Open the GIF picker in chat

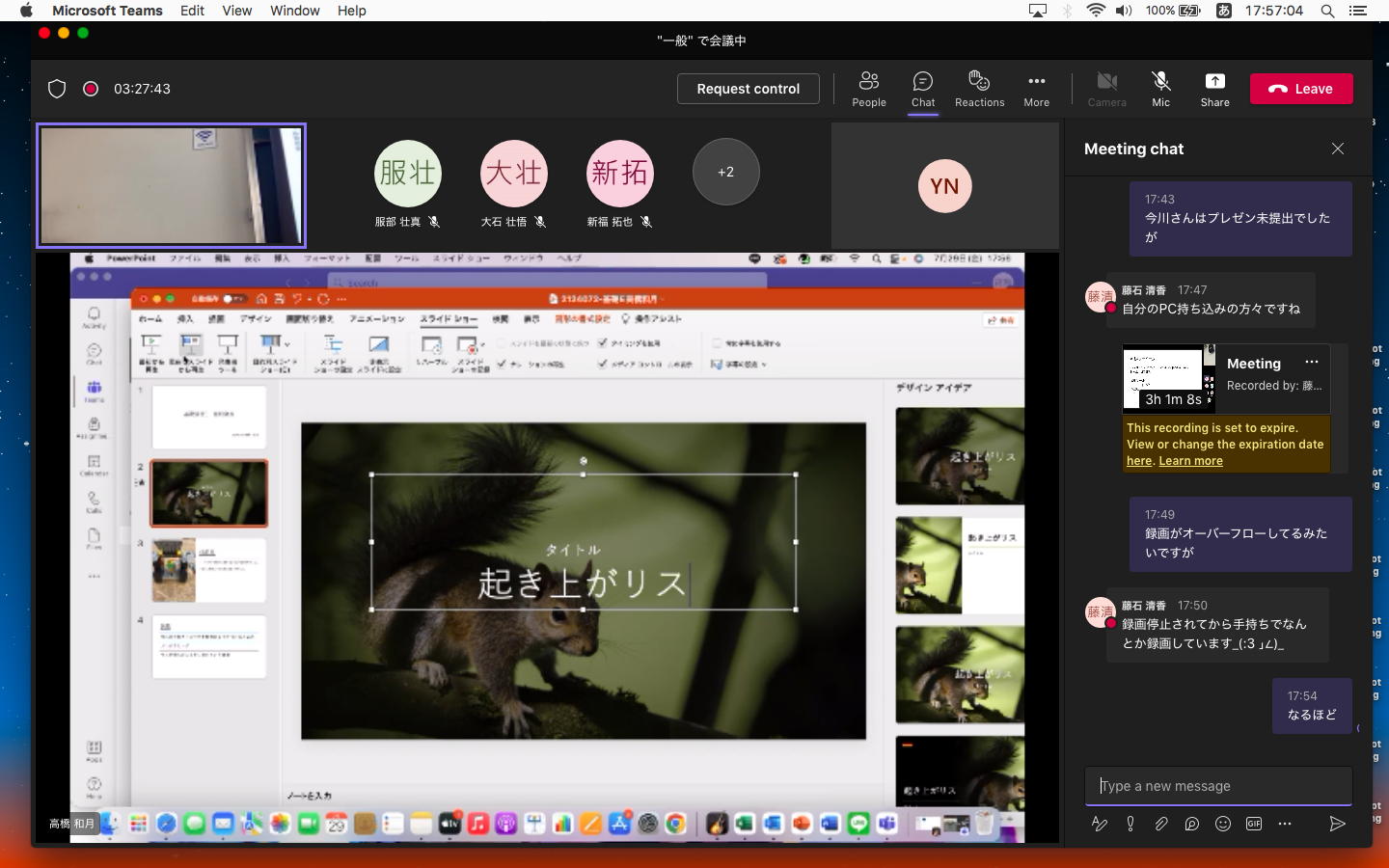click(x=1254, y=824)
